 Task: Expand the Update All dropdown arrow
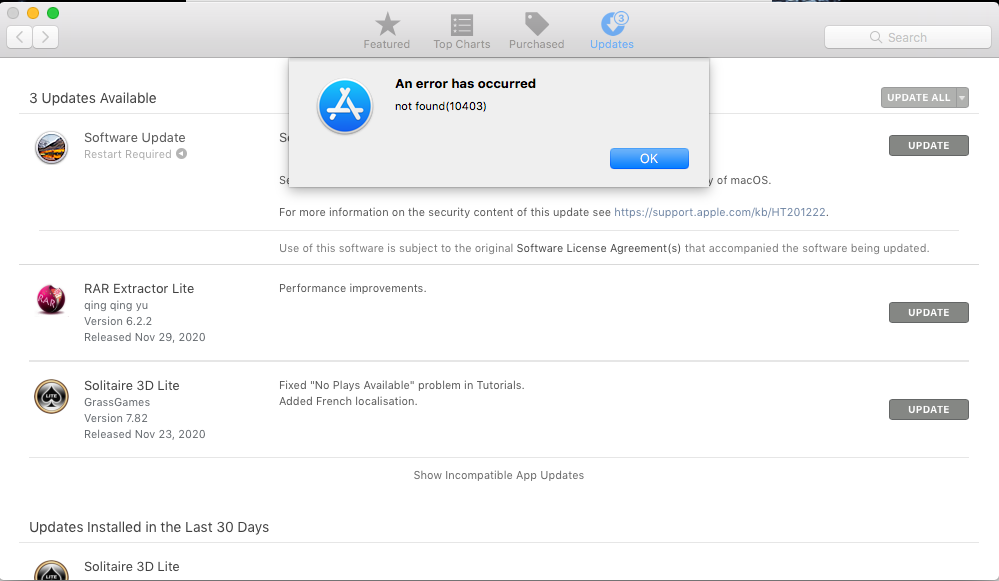[x=960, y=98]
